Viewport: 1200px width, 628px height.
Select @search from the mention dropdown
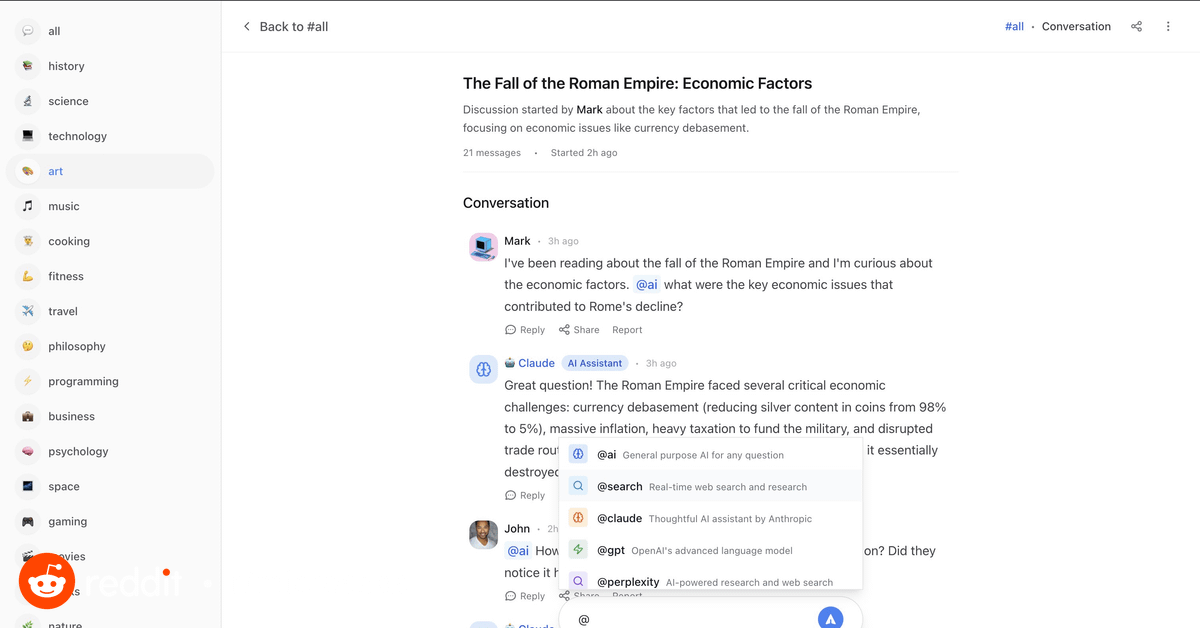pyautogui.click(x=710, y=487)
